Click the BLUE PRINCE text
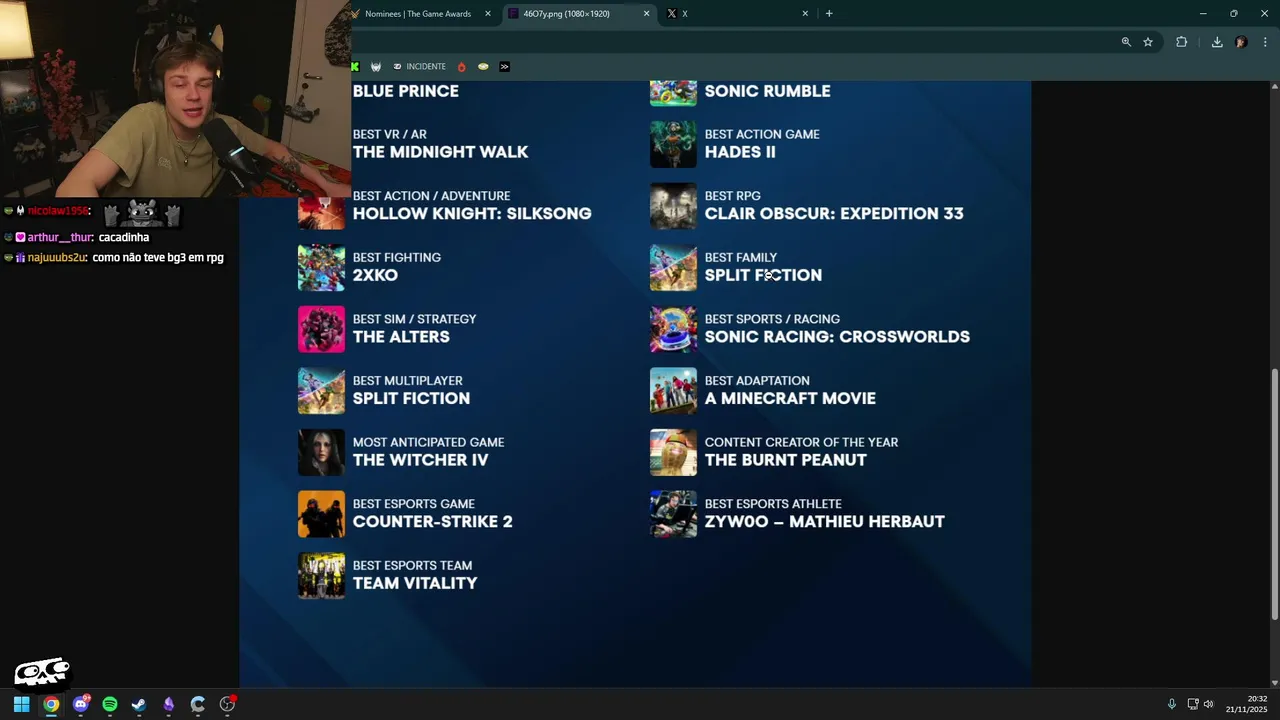The width and height of the screenshot is (1280, 720). [x=406, y=91]
